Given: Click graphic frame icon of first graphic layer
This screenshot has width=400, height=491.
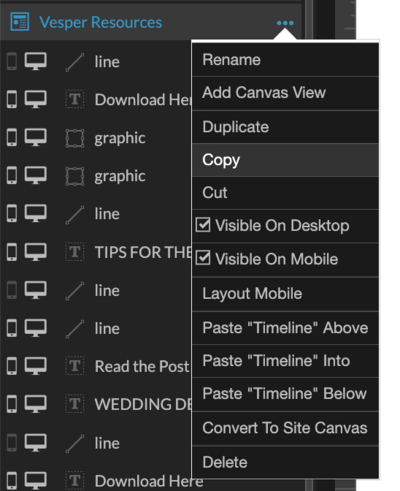Looking at the screenshot, I should click(75, 138).
